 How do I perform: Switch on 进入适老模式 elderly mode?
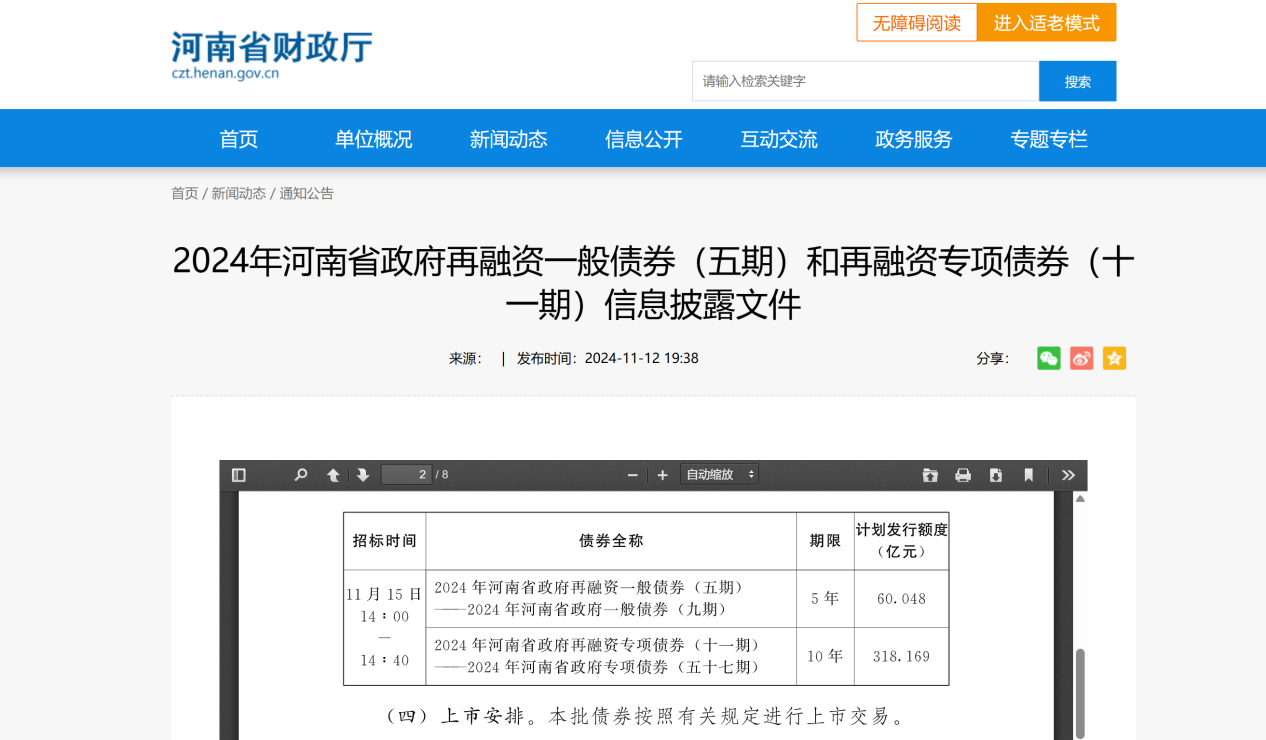pyautogui.click(x=1047, y=22)
